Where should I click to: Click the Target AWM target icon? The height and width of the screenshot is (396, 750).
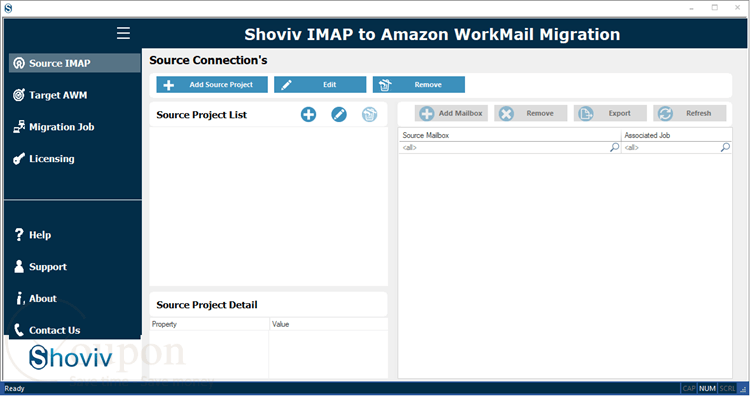pos(19,95)
